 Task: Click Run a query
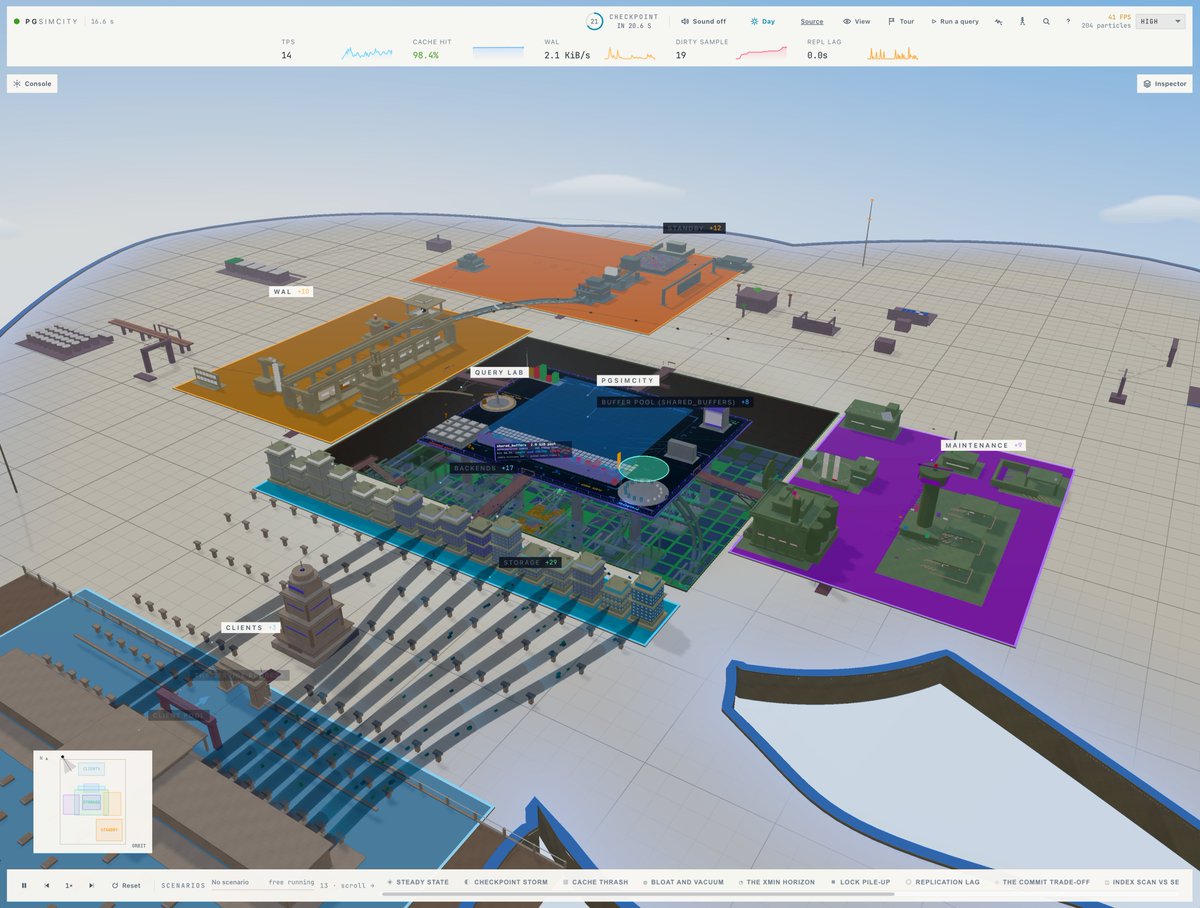955,21
